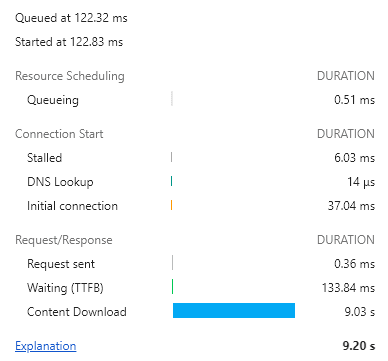Click the Queueing timing marker
388x361 pixels.
[x=172, y=99]
